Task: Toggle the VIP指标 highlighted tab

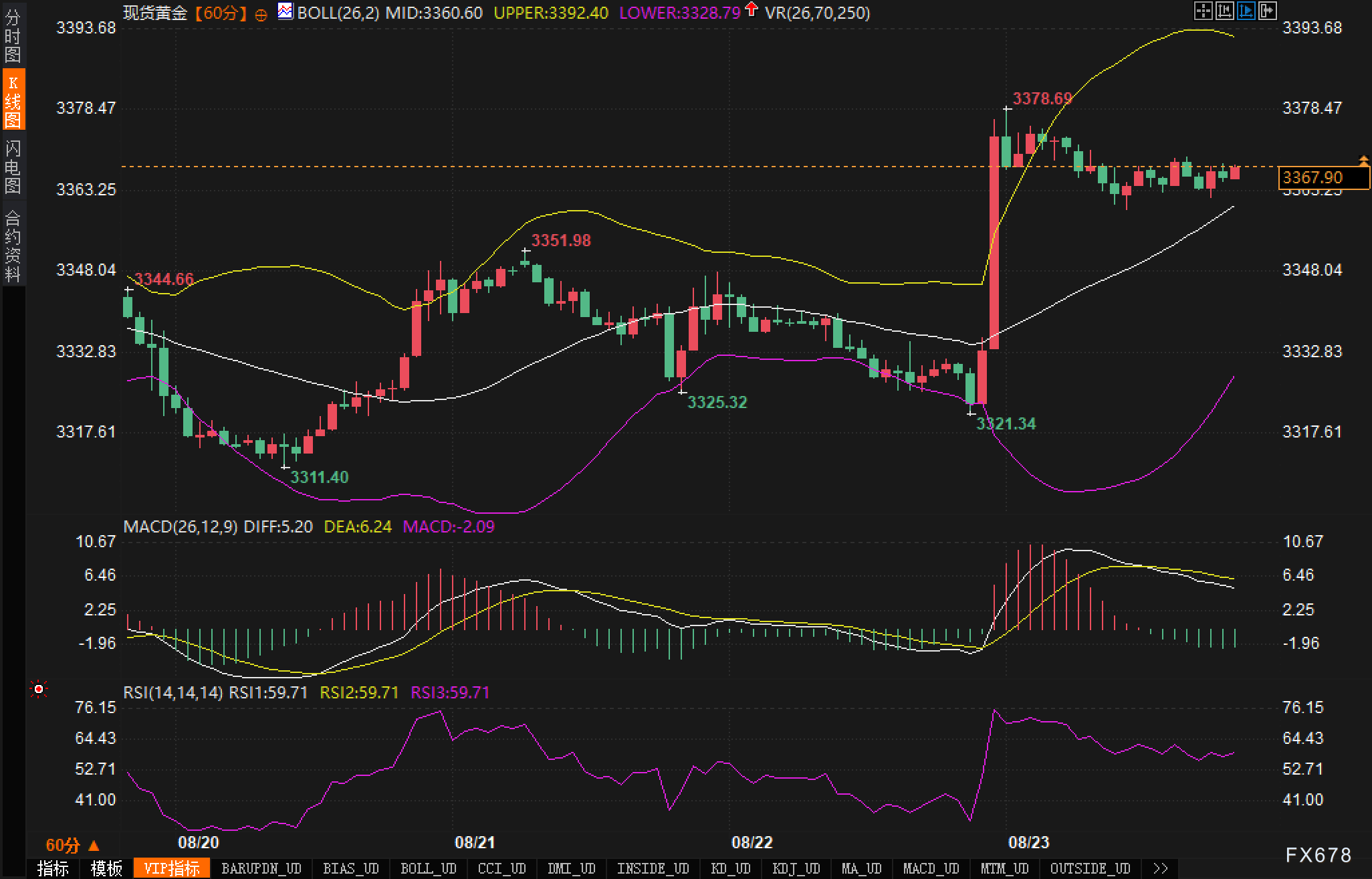Action: (x=172, y=868)
